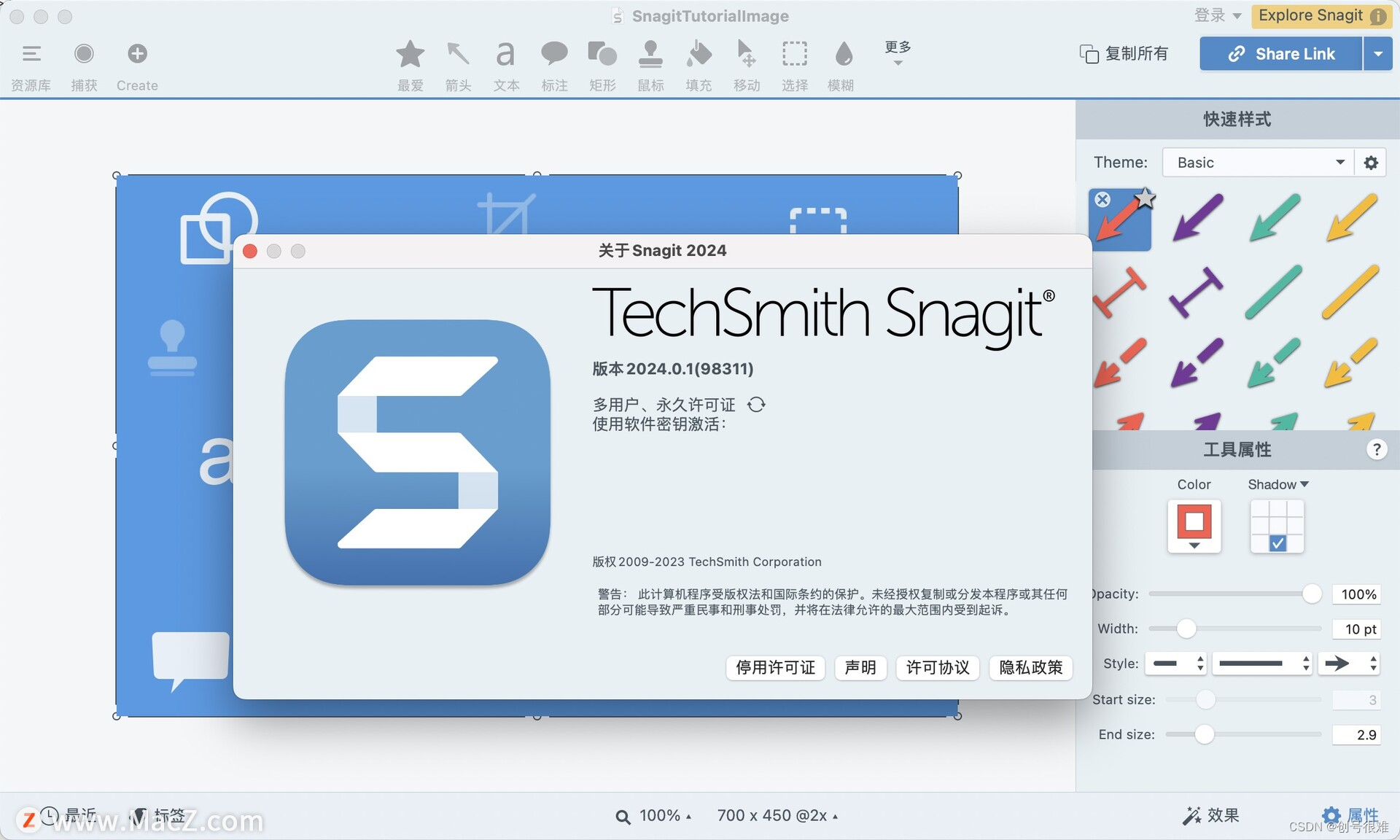Choose the purple measurement line quick style
1400x840 pixels.
point(1197,292)
